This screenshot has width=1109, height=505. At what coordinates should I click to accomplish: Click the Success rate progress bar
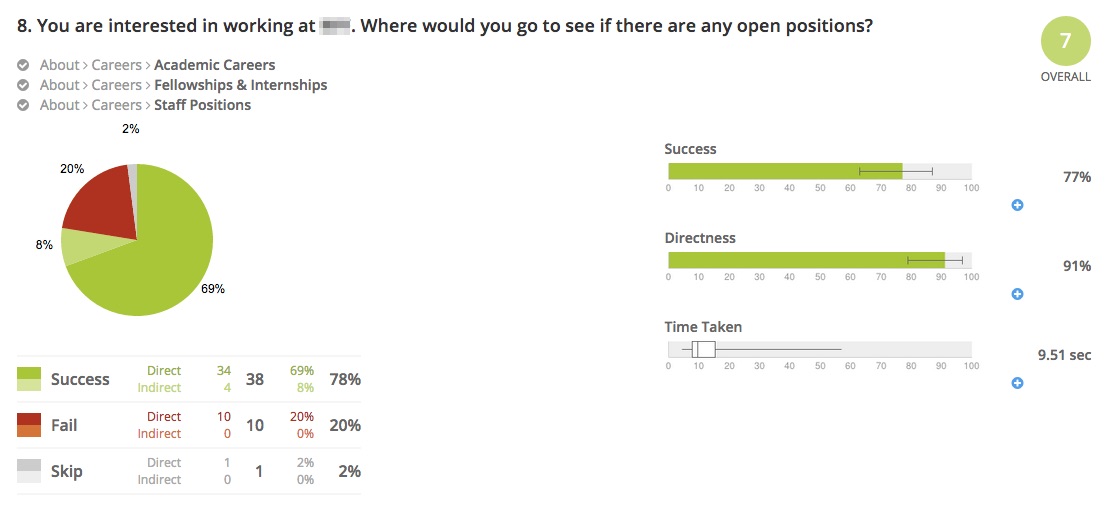pos(820,171)
